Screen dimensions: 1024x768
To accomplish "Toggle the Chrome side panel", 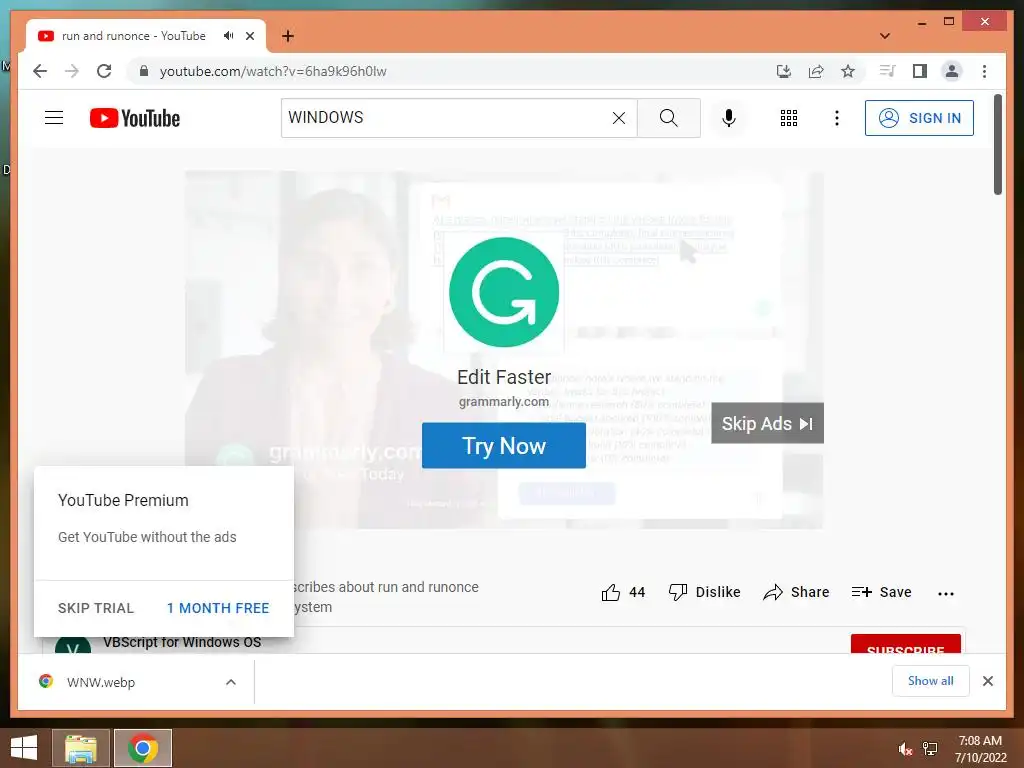I will point(920,71).
